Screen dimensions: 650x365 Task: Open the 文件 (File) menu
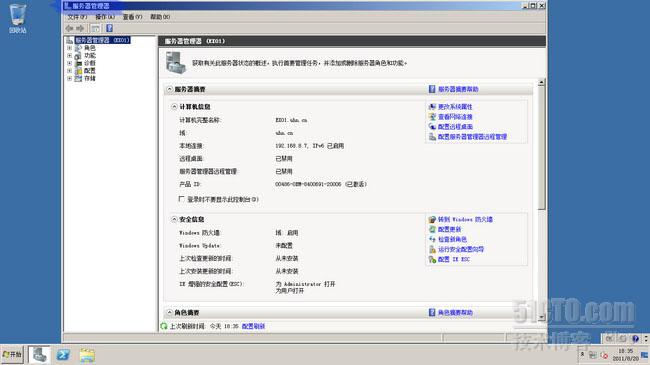(77, 17)
